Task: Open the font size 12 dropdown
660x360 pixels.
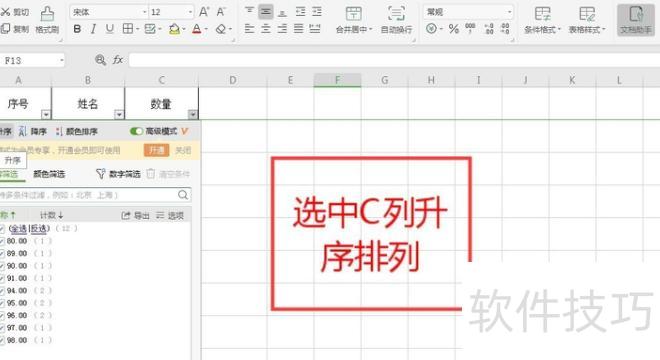Action: coord(190,12)
